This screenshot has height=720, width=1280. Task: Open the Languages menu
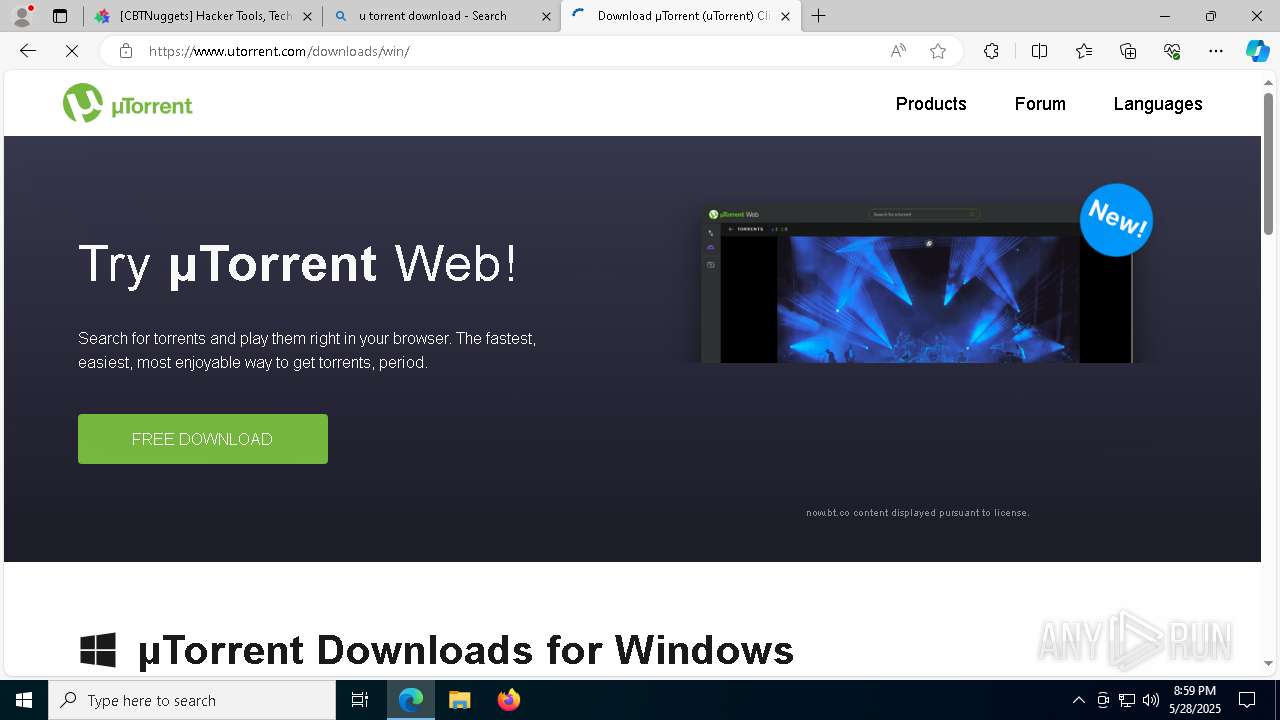click(1158, 104)
